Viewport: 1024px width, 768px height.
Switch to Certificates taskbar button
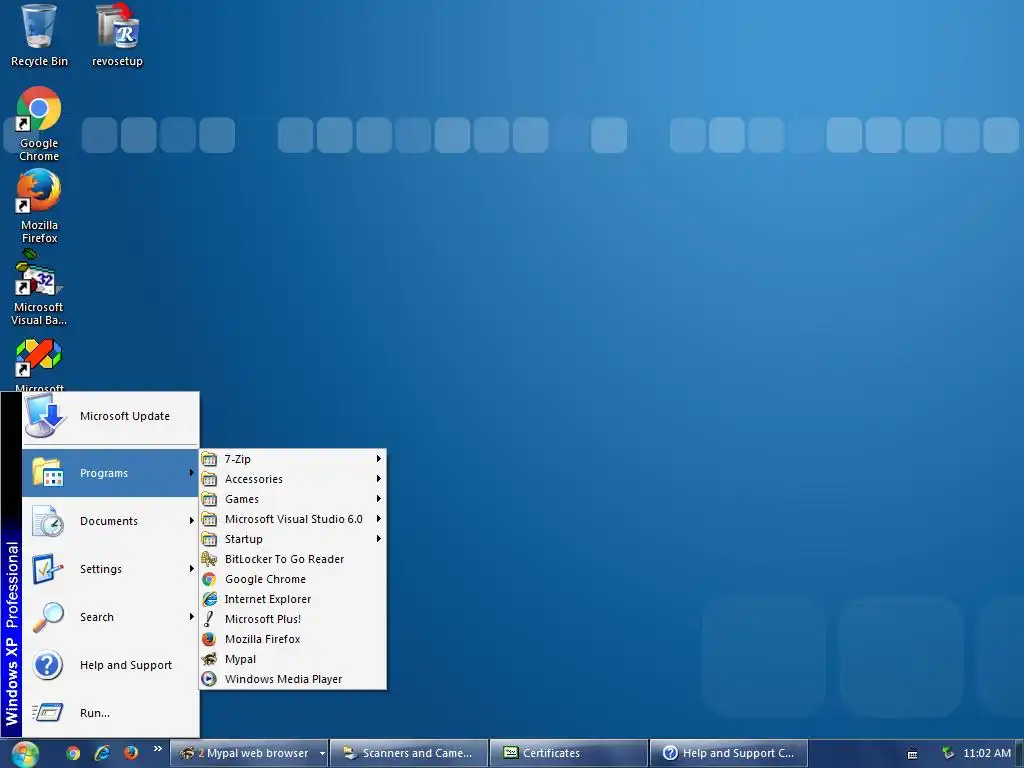pyautogui.click(x=569, y=754)
